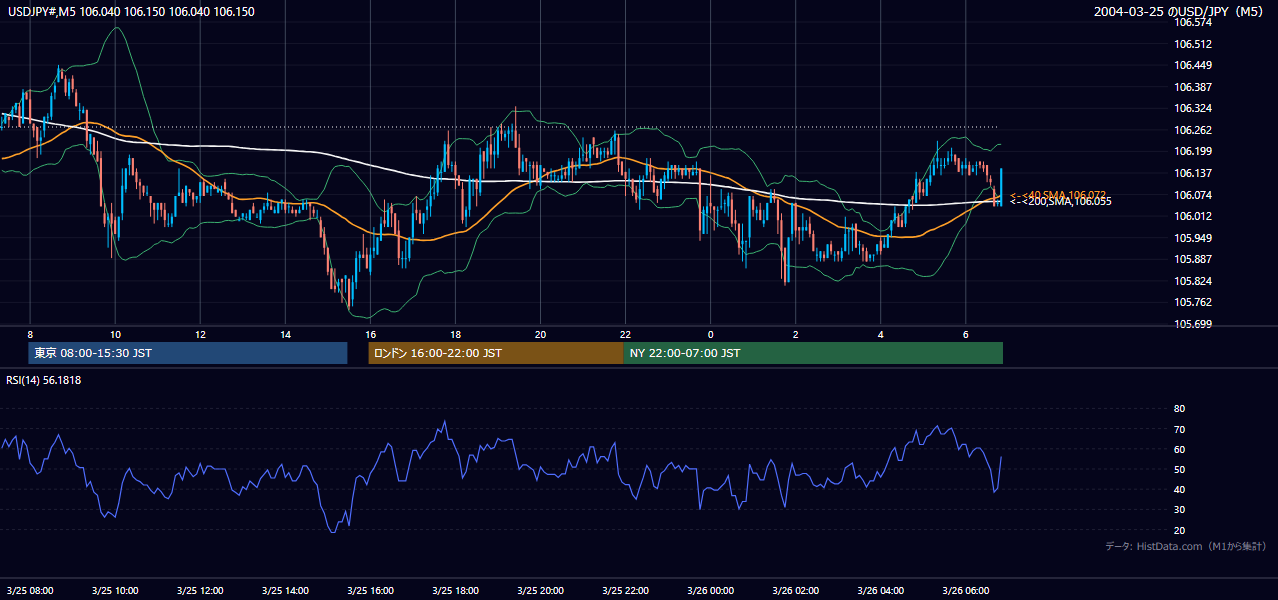The image size is (1278, 600).
Task: Click the 2004-03-25 のUSD/JPY (M5) heading
Action: click(x=1180, y=12)
